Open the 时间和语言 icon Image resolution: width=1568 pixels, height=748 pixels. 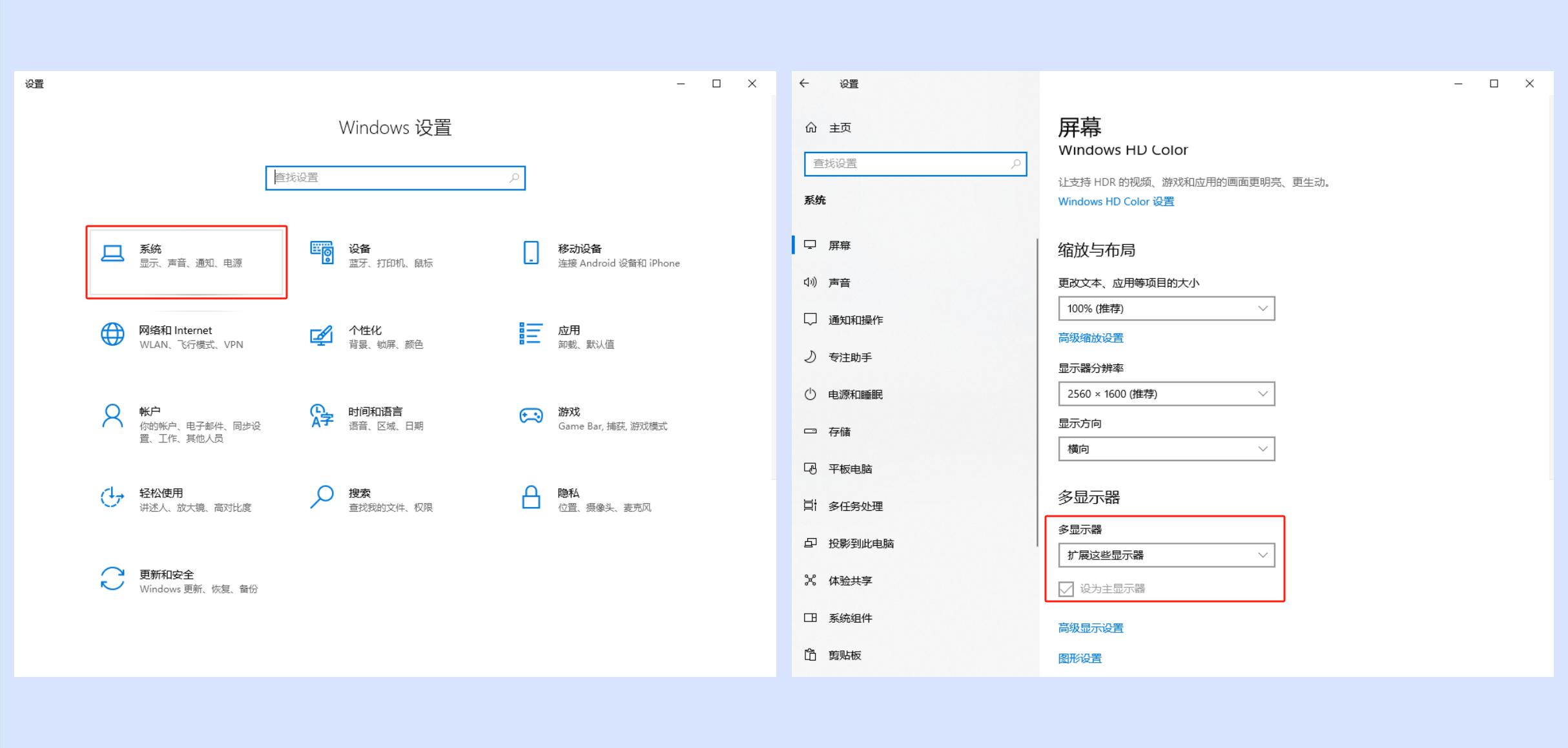pyautogui.click(x=322, y=416)
